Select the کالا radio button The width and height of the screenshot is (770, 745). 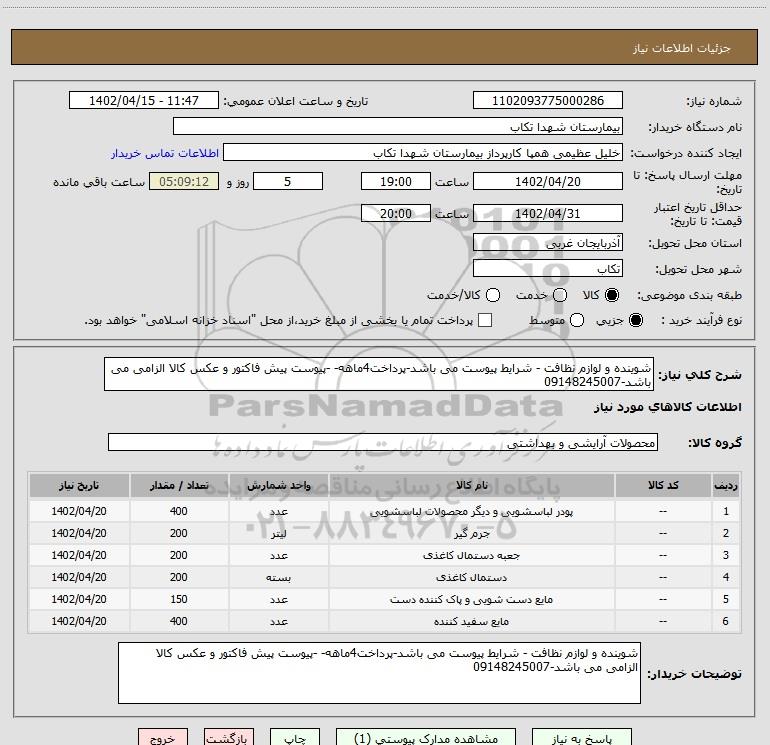(612, 295)
